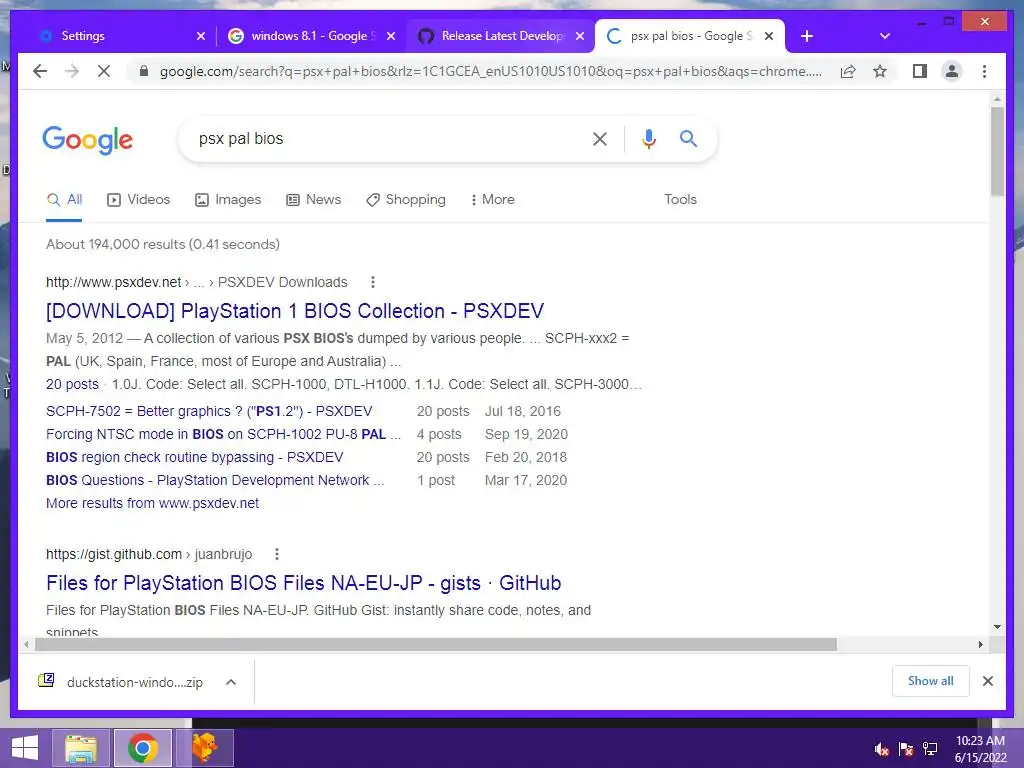Stop loading the page
Viewport: 1024px width, 768px height.
click(104, 71)
